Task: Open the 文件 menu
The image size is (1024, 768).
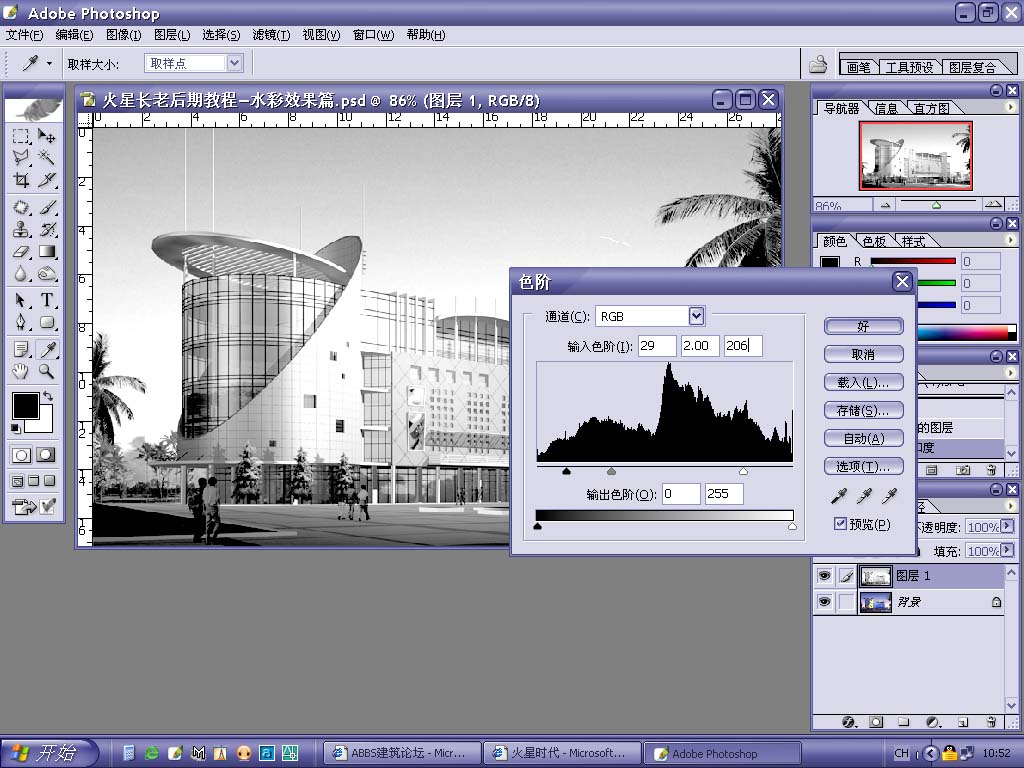Action: coord(24,35)
